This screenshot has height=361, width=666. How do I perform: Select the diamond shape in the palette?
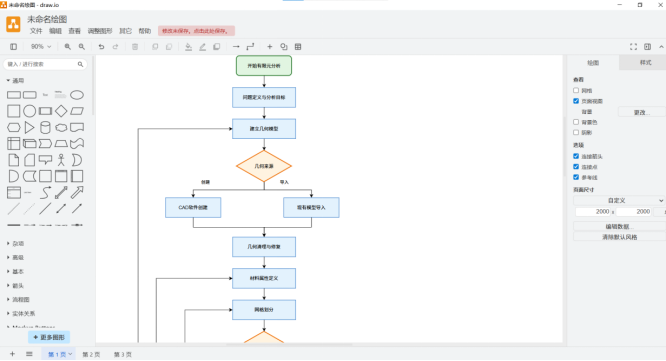[x=61, y=111]
